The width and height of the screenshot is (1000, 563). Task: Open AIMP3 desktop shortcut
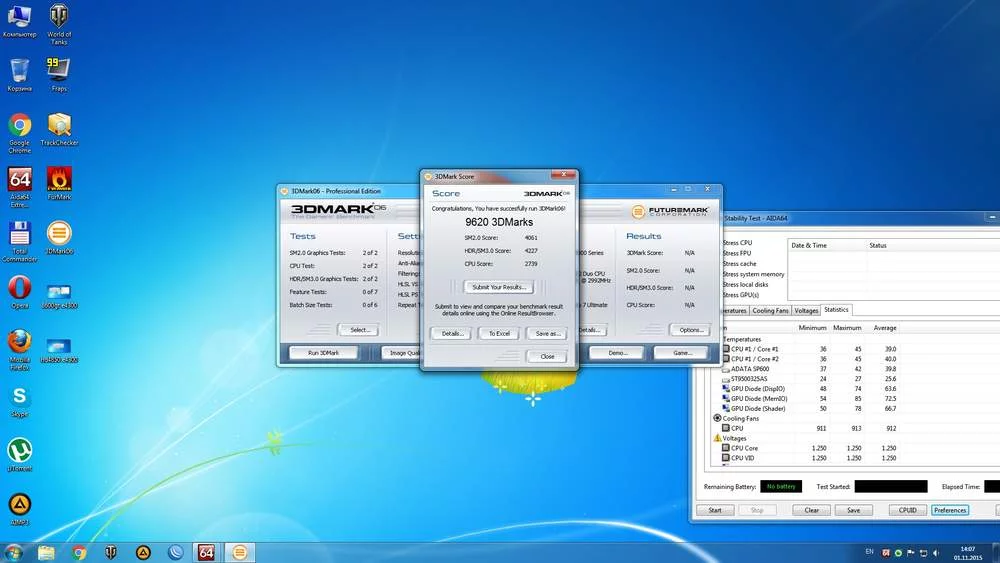[x=19, y=504]
